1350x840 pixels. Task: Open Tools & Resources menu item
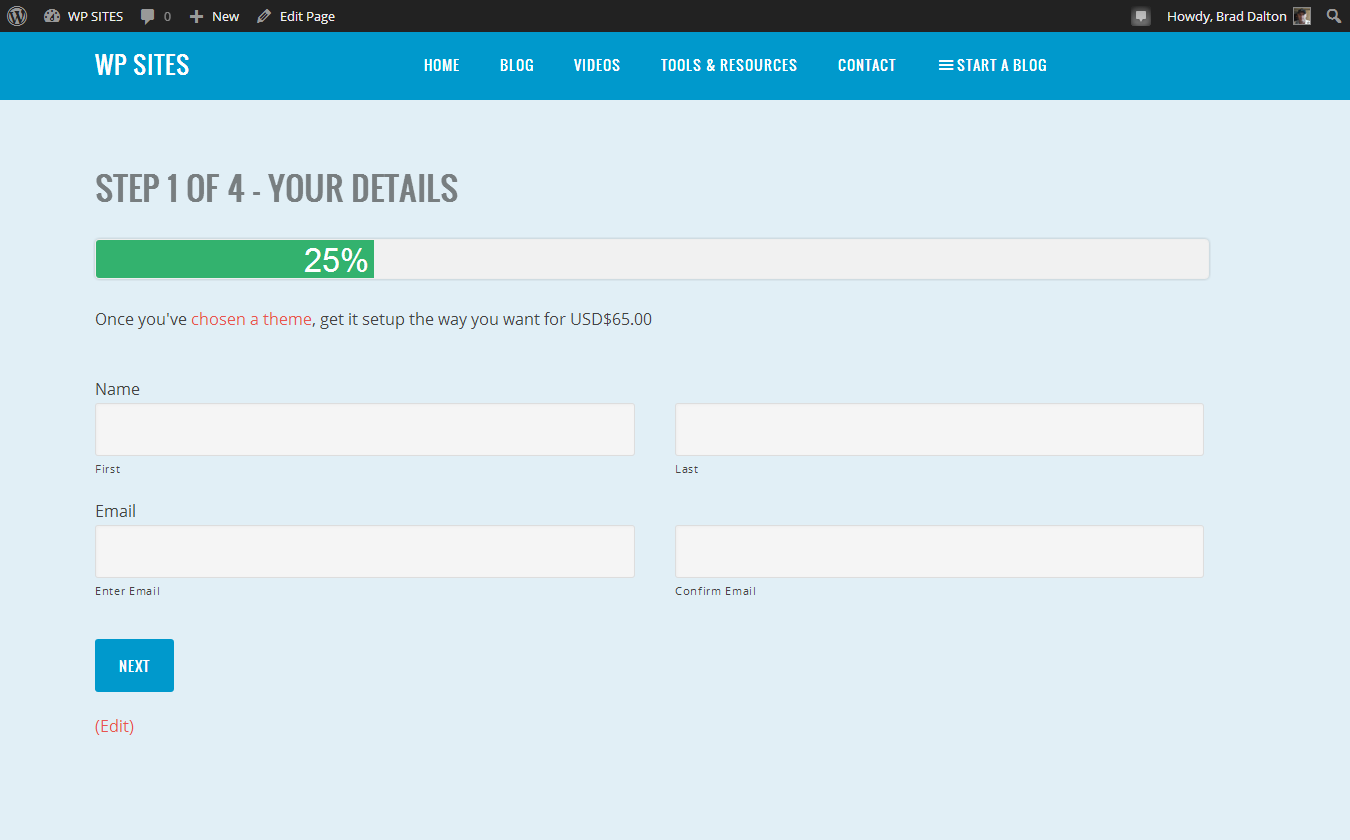[728, 65]
